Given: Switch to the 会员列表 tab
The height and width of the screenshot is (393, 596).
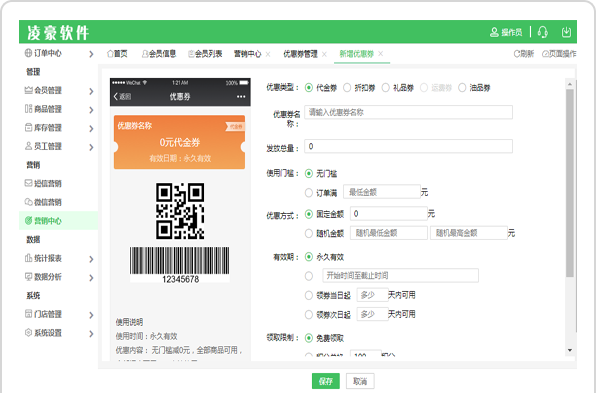Looking at the screenshot, I should [x=205, y=54].
